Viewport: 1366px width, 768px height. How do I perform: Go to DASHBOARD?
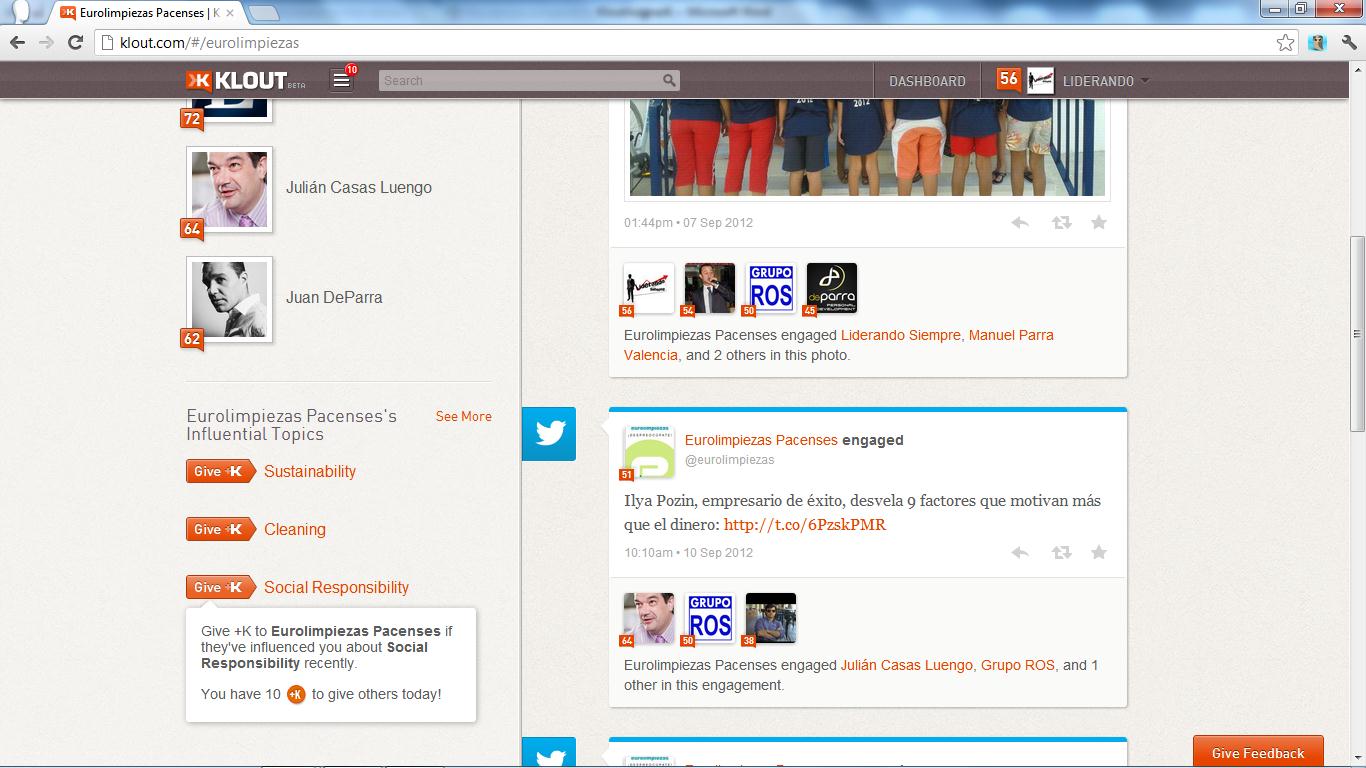pos(927,81)
